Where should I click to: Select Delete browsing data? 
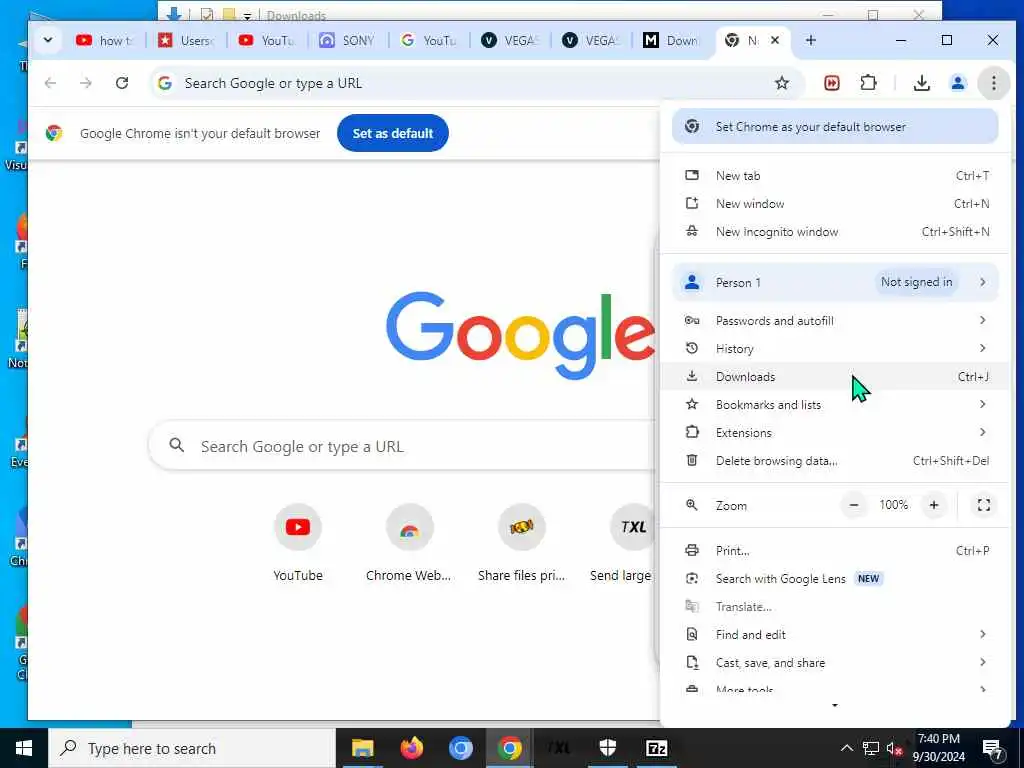[x=835, y=461]
